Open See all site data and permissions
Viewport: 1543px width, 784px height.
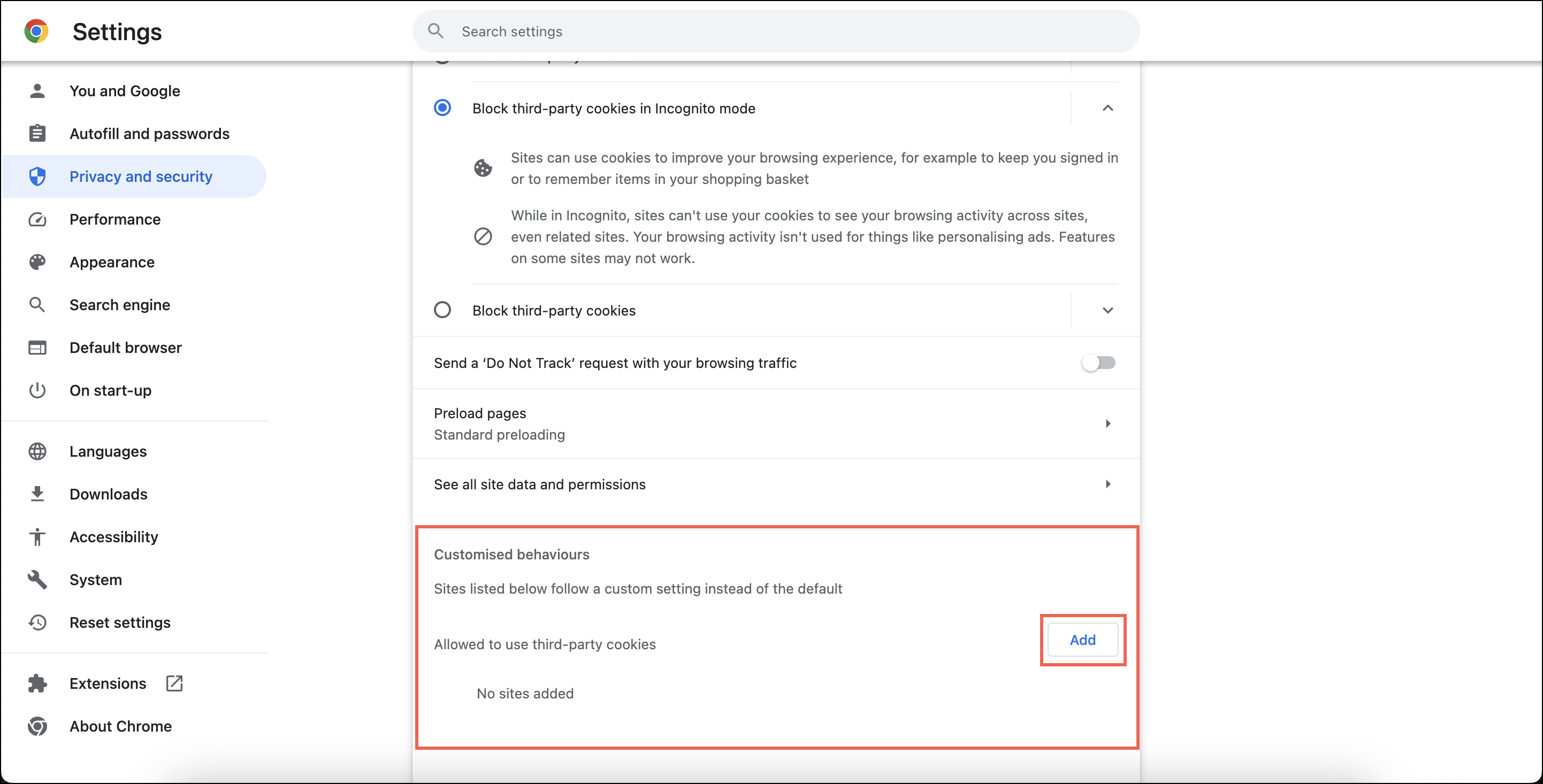point(776,485)
